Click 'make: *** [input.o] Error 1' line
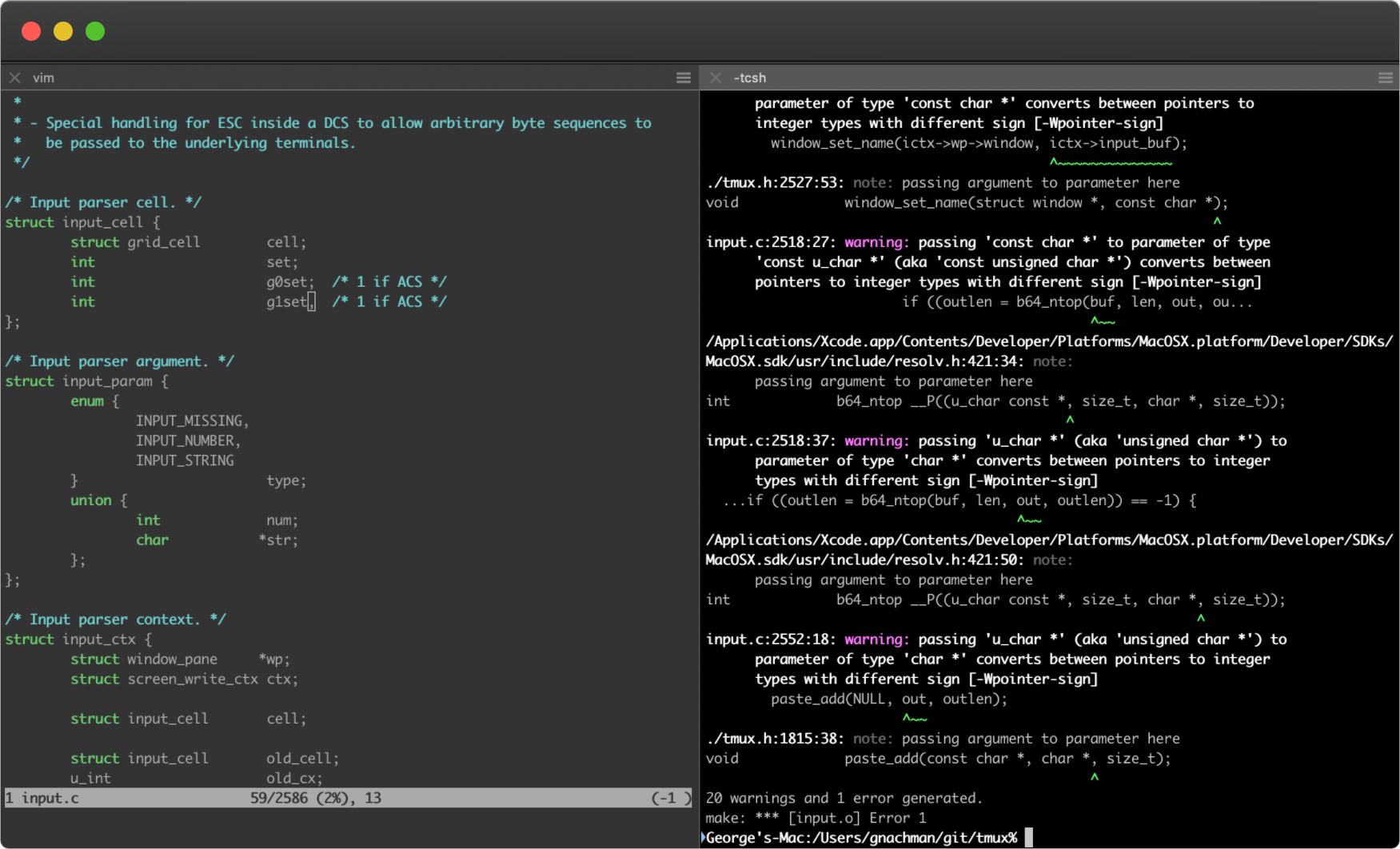This screenshot has height=849, width=1400. click(x=816, y=818)
